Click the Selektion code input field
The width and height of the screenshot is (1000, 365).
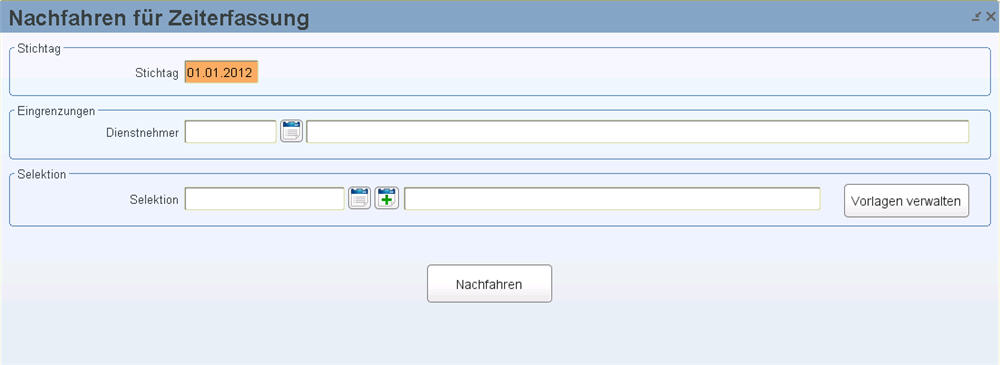pyautogui.click(x=265, y=199)
